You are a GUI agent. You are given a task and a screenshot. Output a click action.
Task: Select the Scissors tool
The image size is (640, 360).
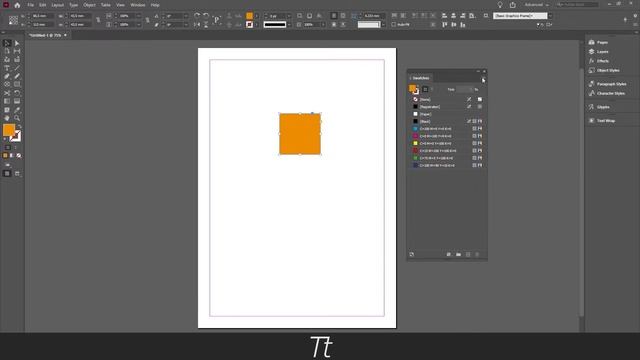click(x=7, y=93)
